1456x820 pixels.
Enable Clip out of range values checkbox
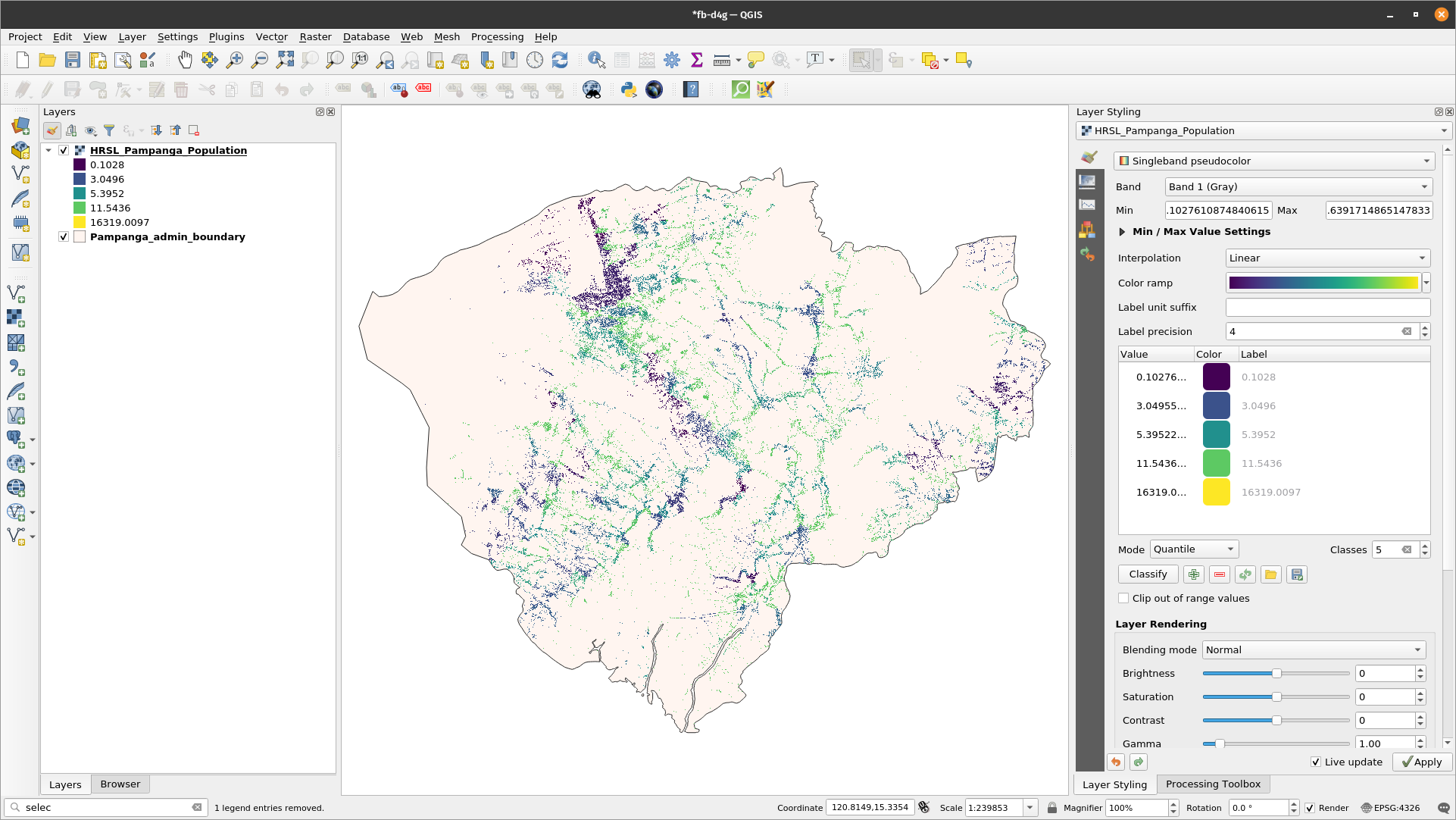1124,598
